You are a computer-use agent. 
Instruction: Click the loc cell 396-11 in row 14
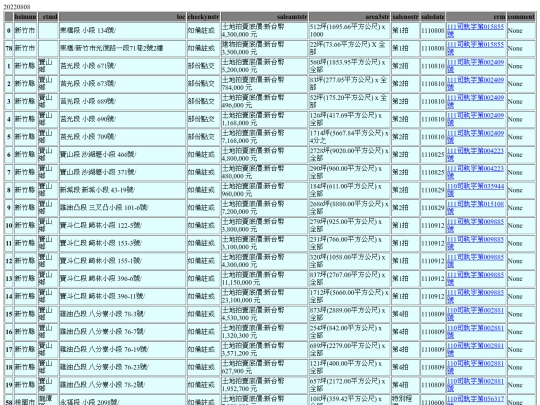pyautogui.click(x=122, y=296)
